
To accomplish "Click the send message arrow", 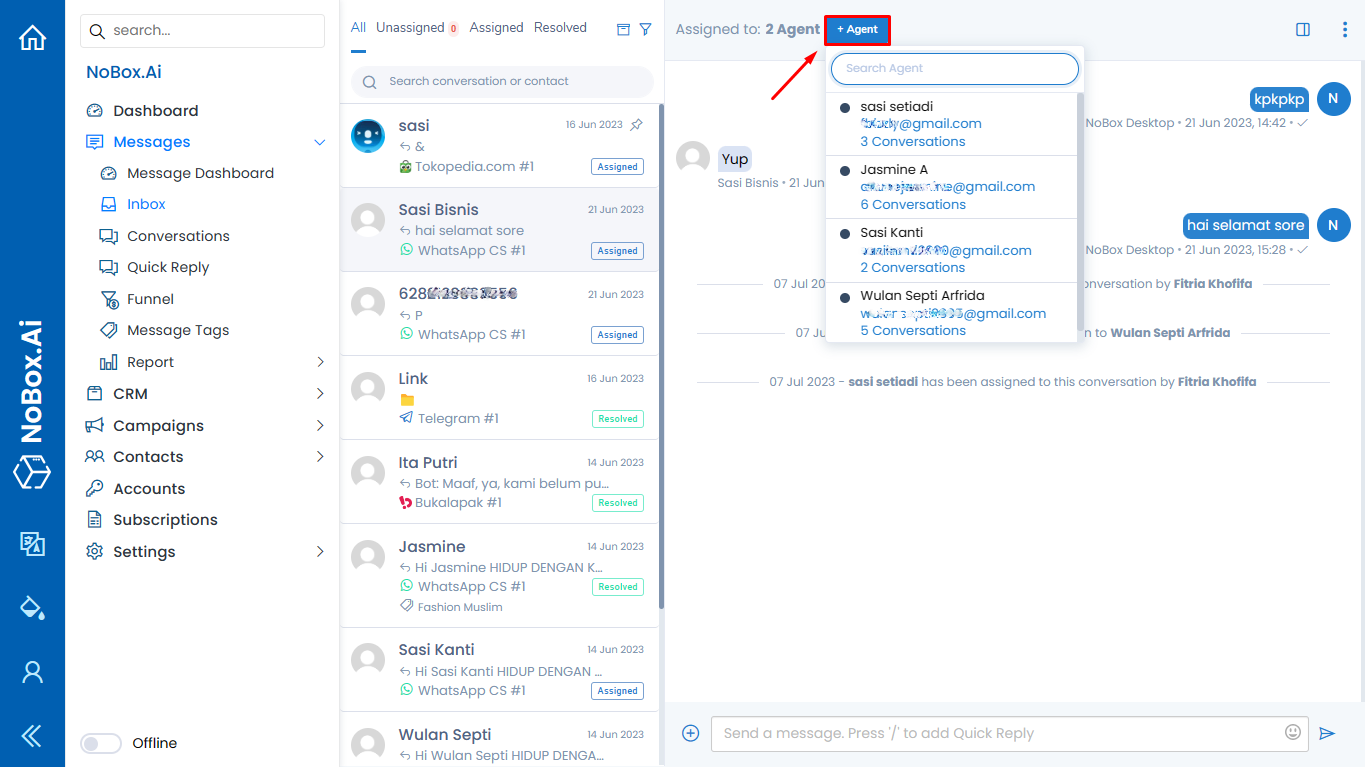I will pyautogui.click(x=1327, y=733).
